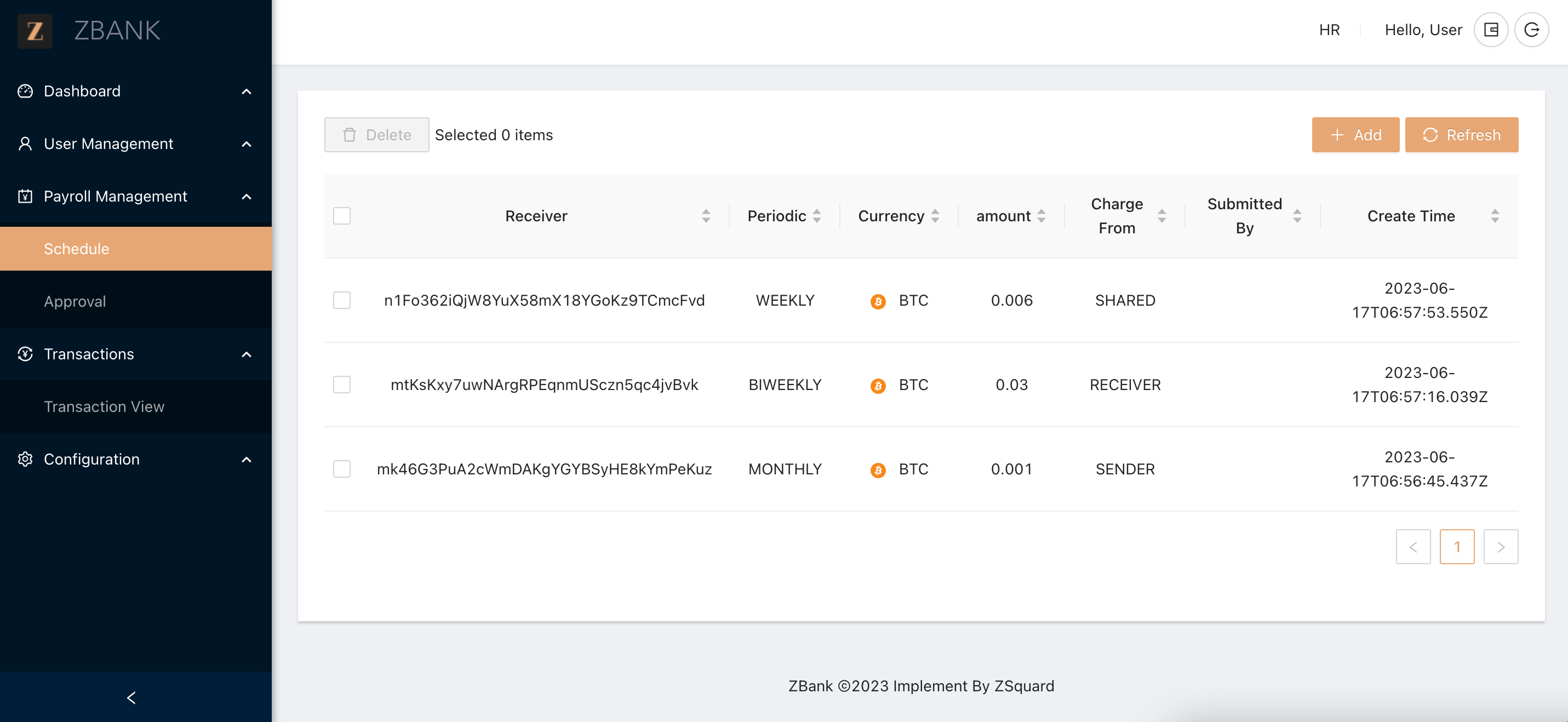The image size is (1568, 722).
Task: Open the Approval menu item
Action: (x=136, y=301)
